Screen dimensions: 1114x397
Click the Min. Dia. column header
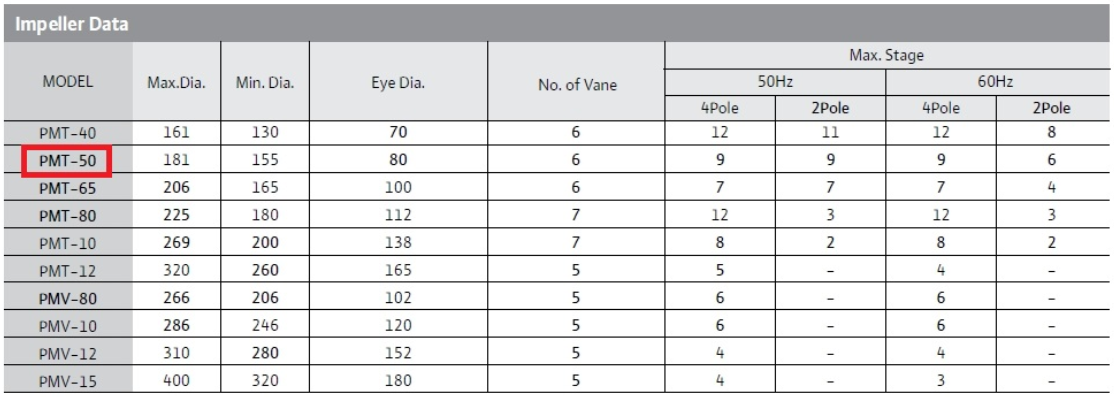click(265, 82)
